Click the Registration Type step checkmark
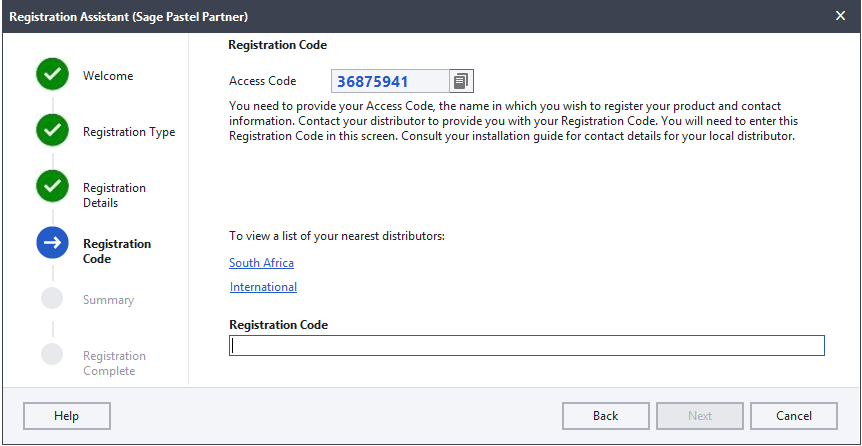Screen dimensions: 862x446 coord(53,130)
